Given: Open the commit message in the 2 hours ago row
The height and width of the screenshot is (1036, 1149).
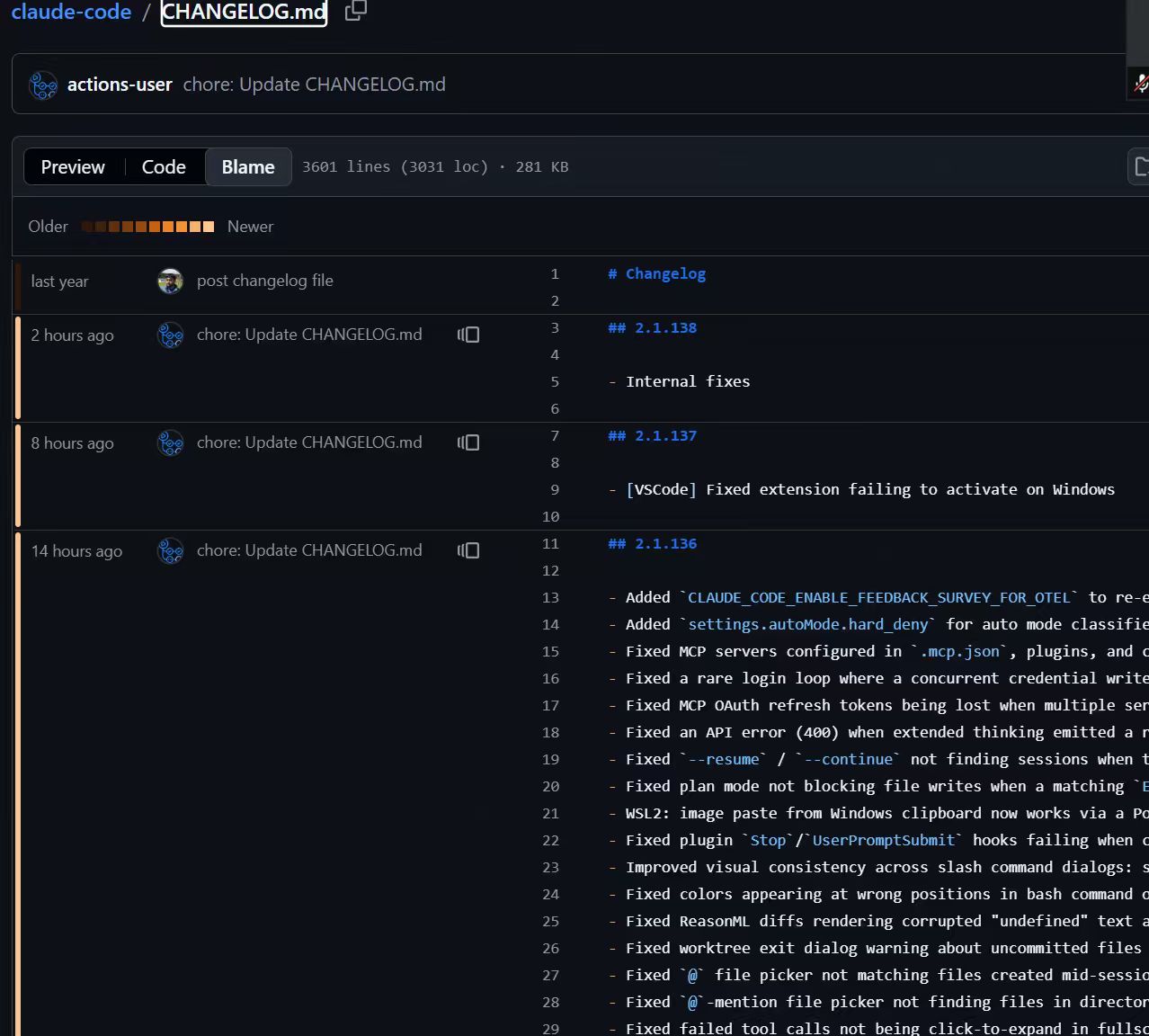Looking at the screenshot, I should click(x=309, y=335).
